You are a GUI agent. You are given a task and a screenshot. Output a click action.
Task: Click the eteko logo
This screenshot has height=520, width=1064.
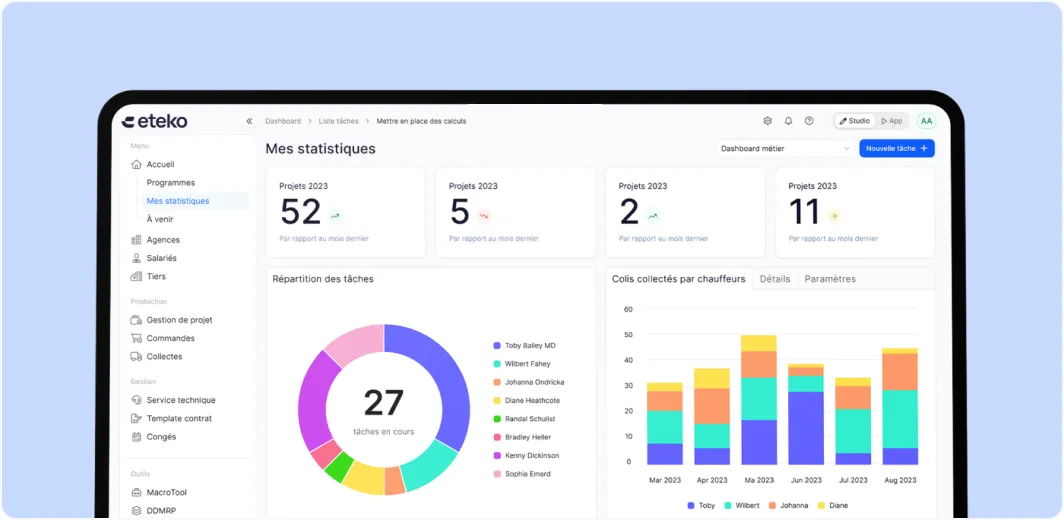(x=155, y=122)
